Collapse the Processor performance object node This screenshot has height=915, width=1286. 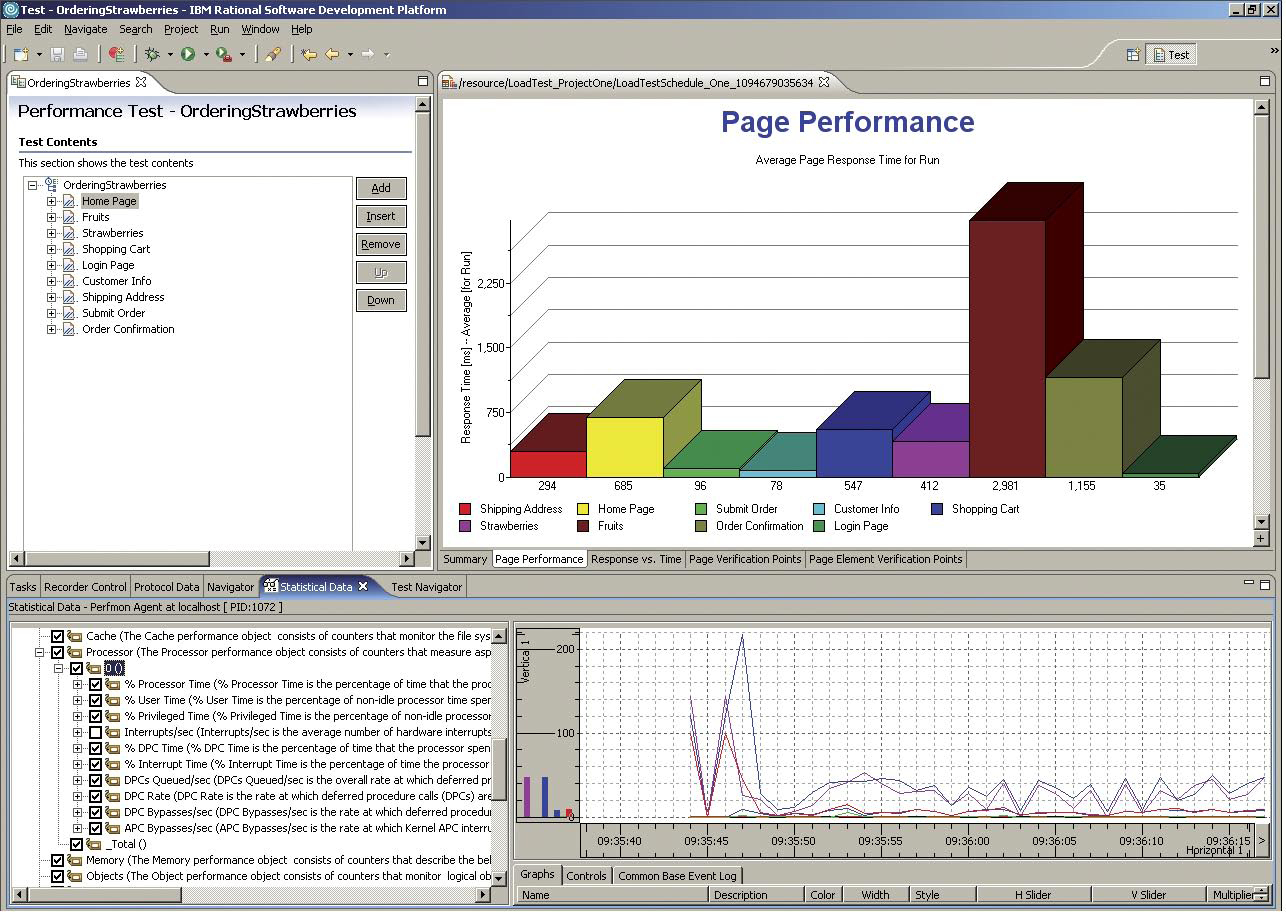pos(40,652)
